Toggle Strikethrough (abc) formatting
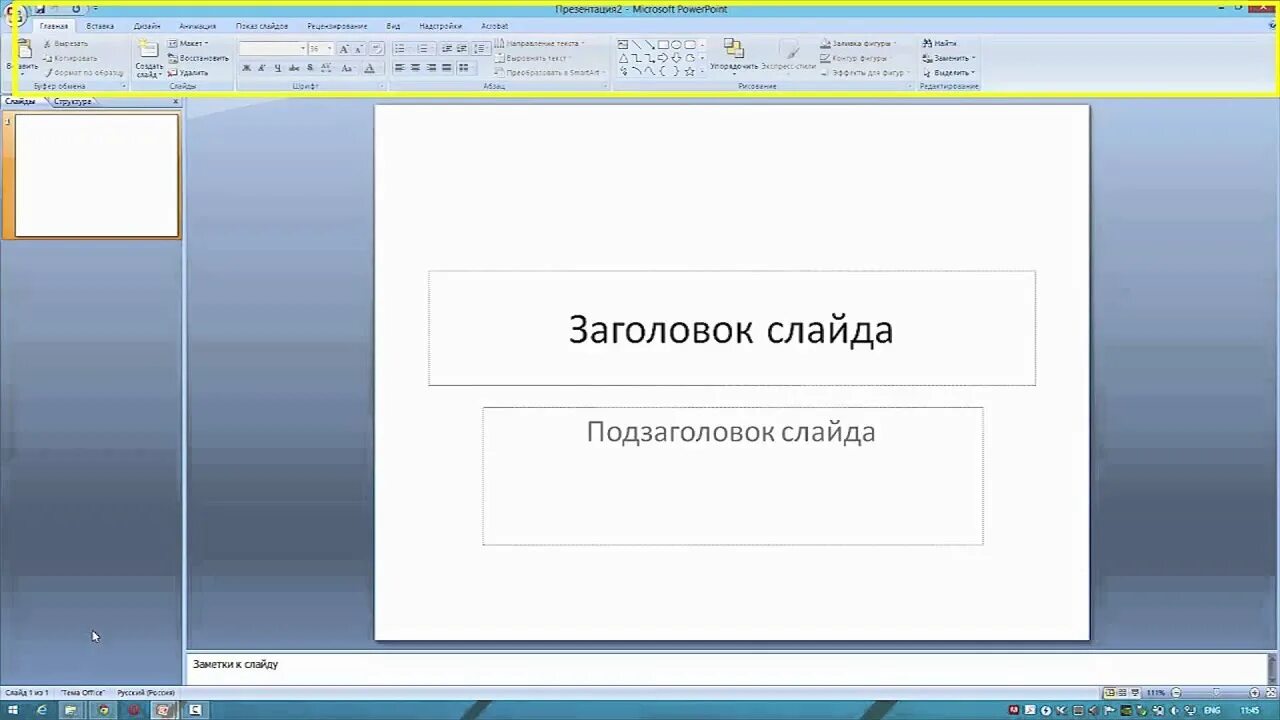The height and width of the screenshot is (720, 1280). point(294,68)
